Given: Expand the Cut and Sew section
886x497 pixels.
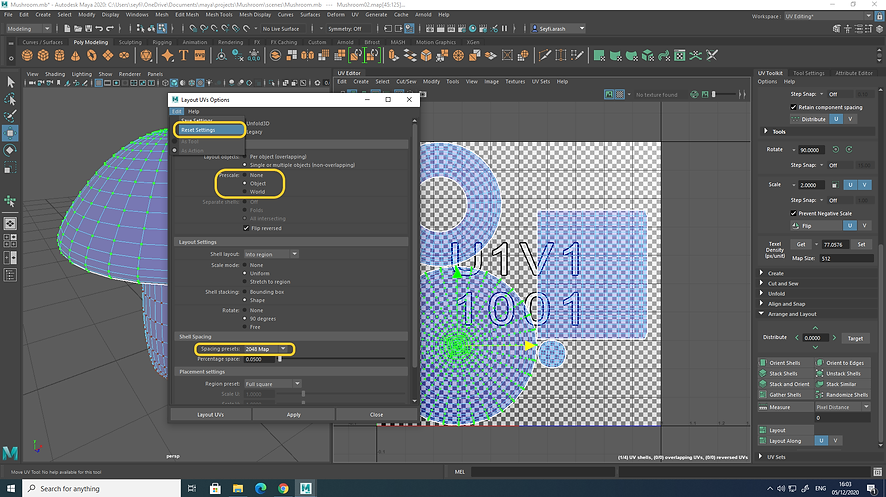Looking at the screenshot, I should 762,284.
